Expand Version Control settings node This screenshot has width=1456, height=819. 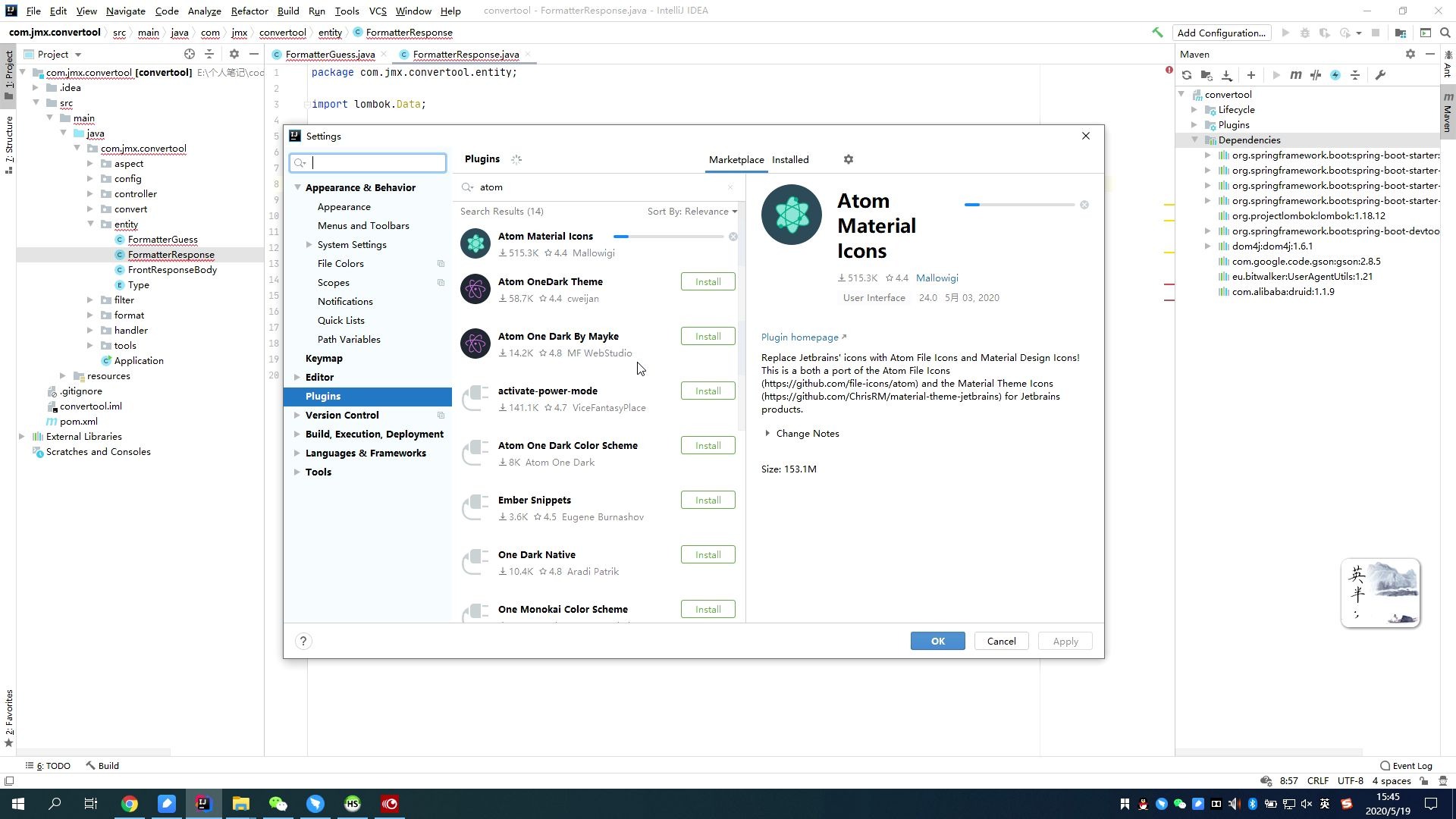pyautogui.click(x=297, y=416)
